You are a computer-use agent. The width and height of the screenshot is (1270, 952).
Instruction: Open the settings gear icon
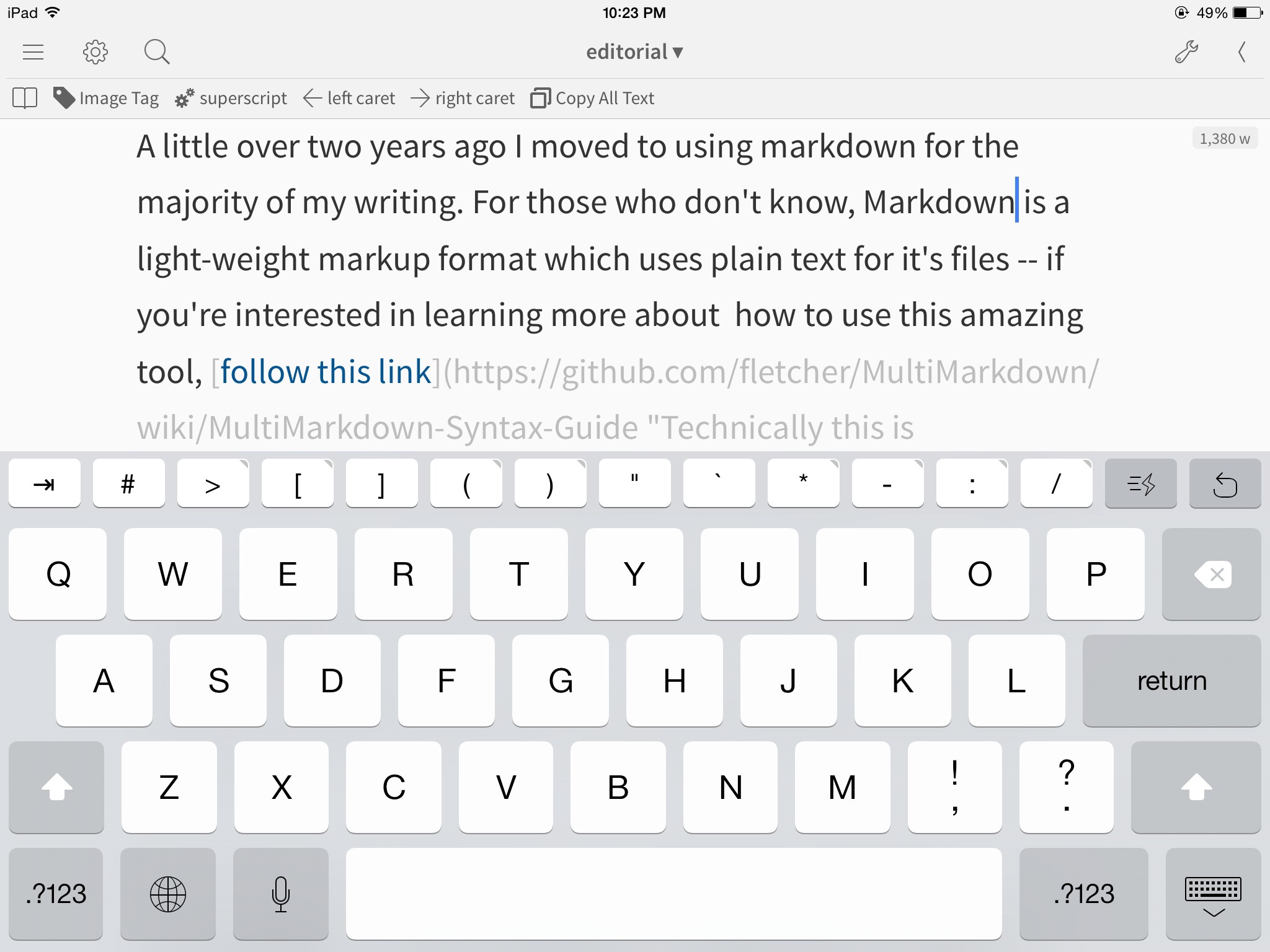coord(95,52)
